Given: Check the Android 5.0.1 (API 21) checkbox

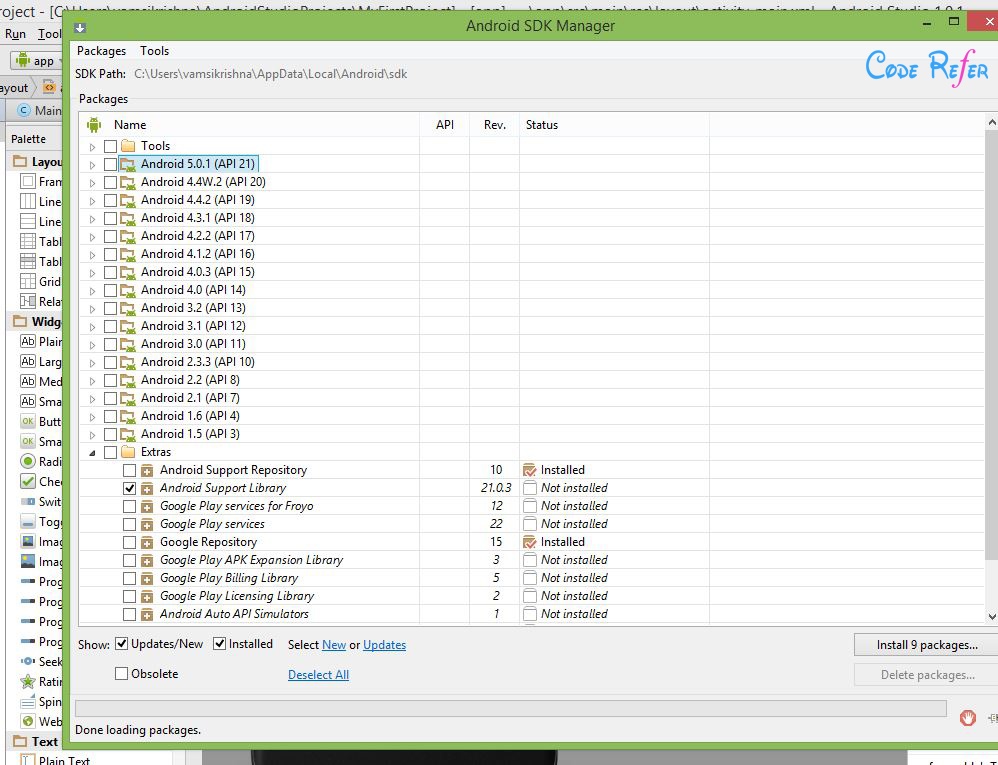Looking at the screenshot, I should [110, 164].
